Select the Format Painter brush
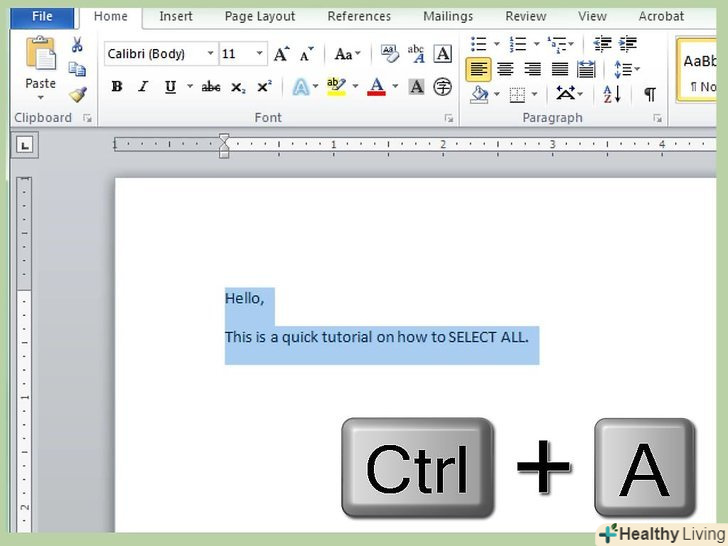The image size is (728, 546). click(78, 95)
